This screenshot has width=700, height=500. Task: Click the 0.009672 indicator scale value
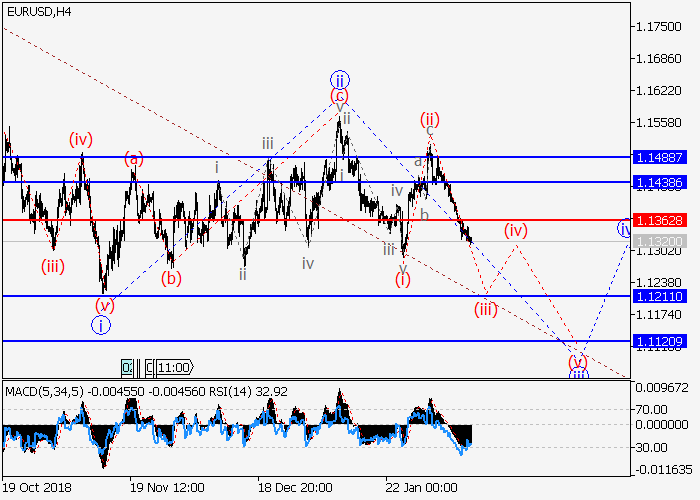[661, 388]
